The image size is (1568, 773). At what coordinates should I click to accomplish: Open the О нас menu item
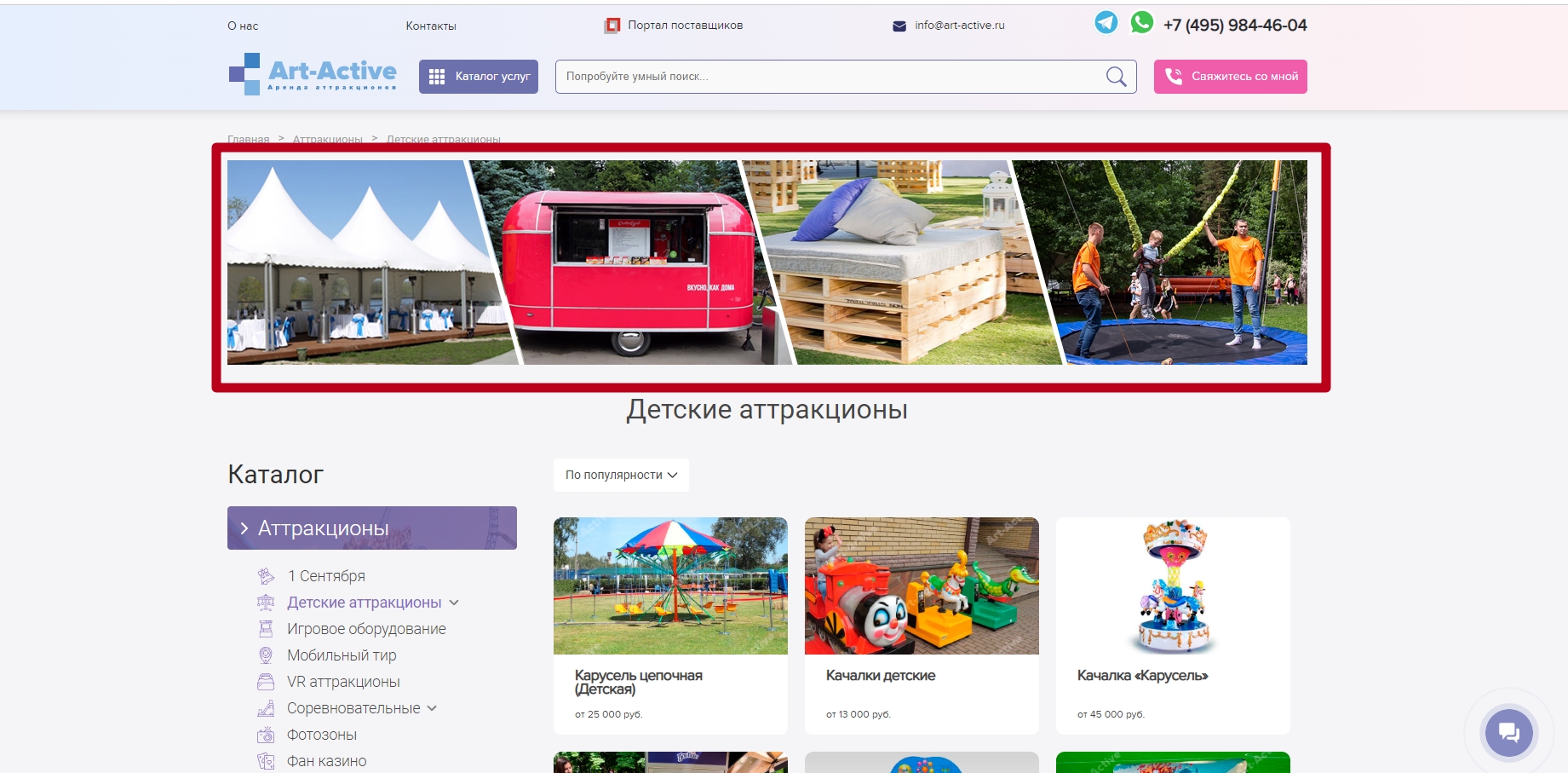click(243, 26)
